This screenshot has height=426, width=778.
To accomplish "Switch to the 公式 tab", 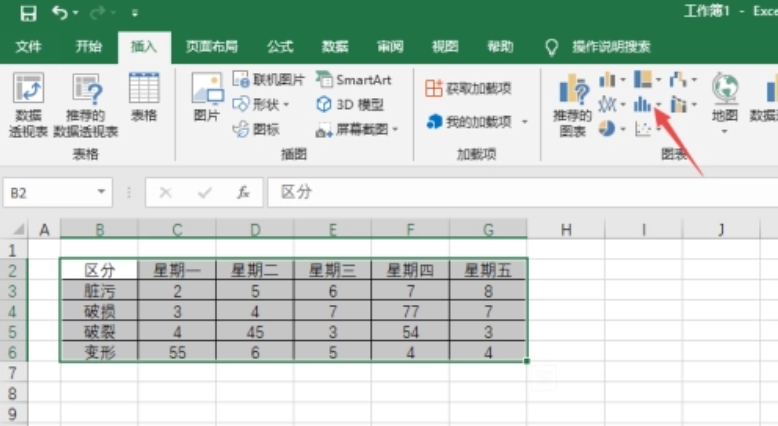I will (280, 46).
